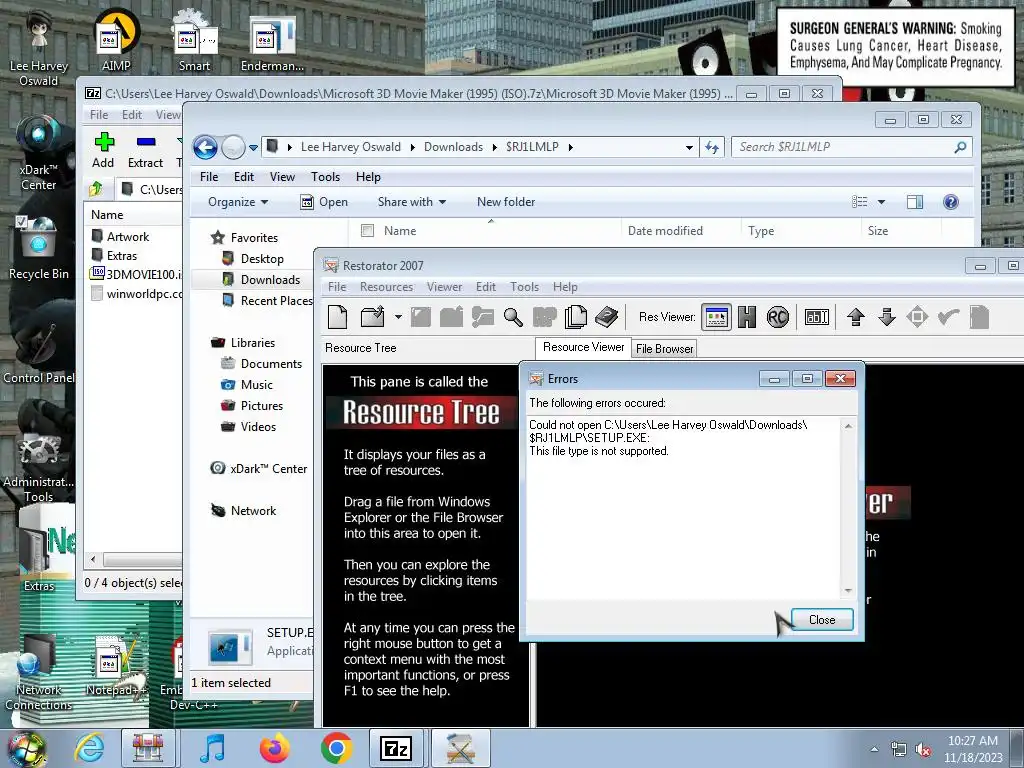The width and height of the screenshot is (1024, 768).
Task: Open the AIMP desktop shortcut
Action: [x=116, y=40]
